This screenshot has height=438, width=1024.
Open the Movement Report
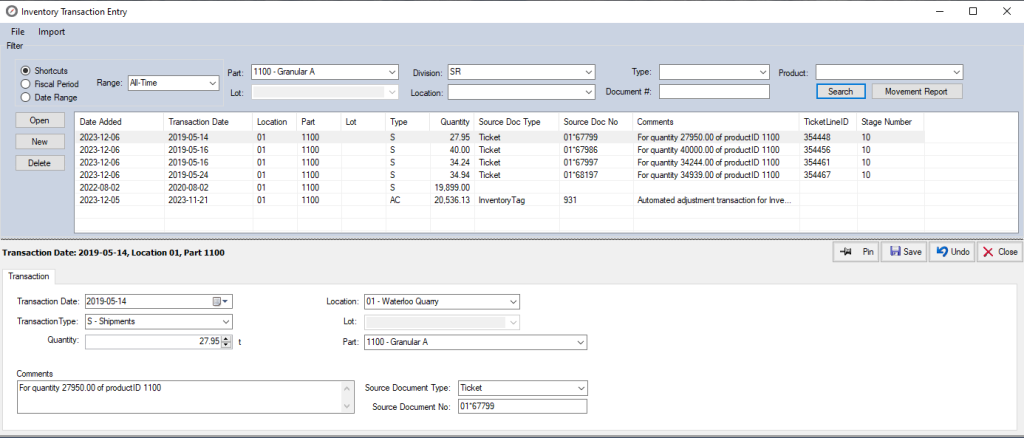click(x=916, y=91)
